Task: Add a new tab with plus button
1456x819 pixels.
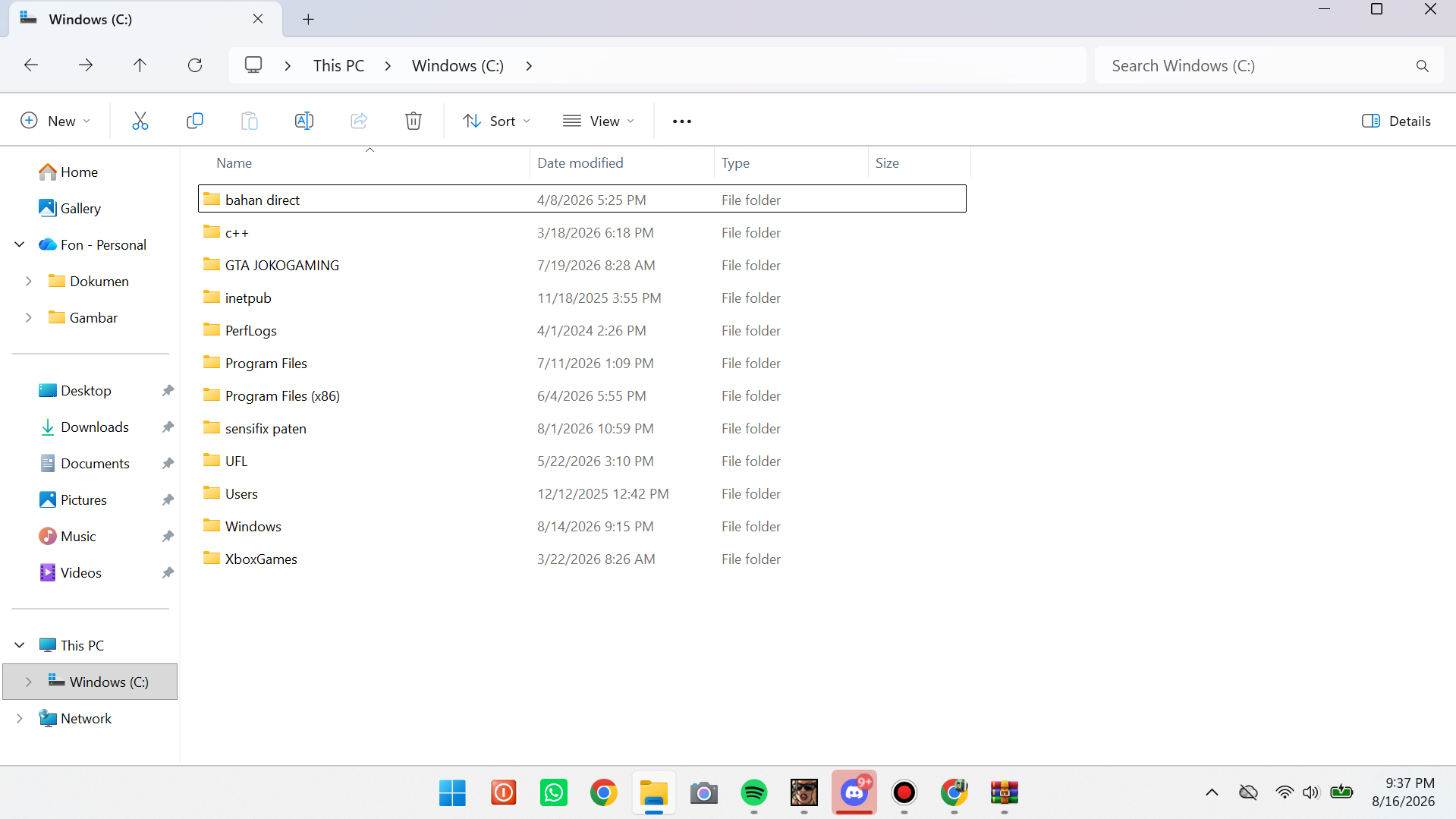Action: (x=308, y=20)
